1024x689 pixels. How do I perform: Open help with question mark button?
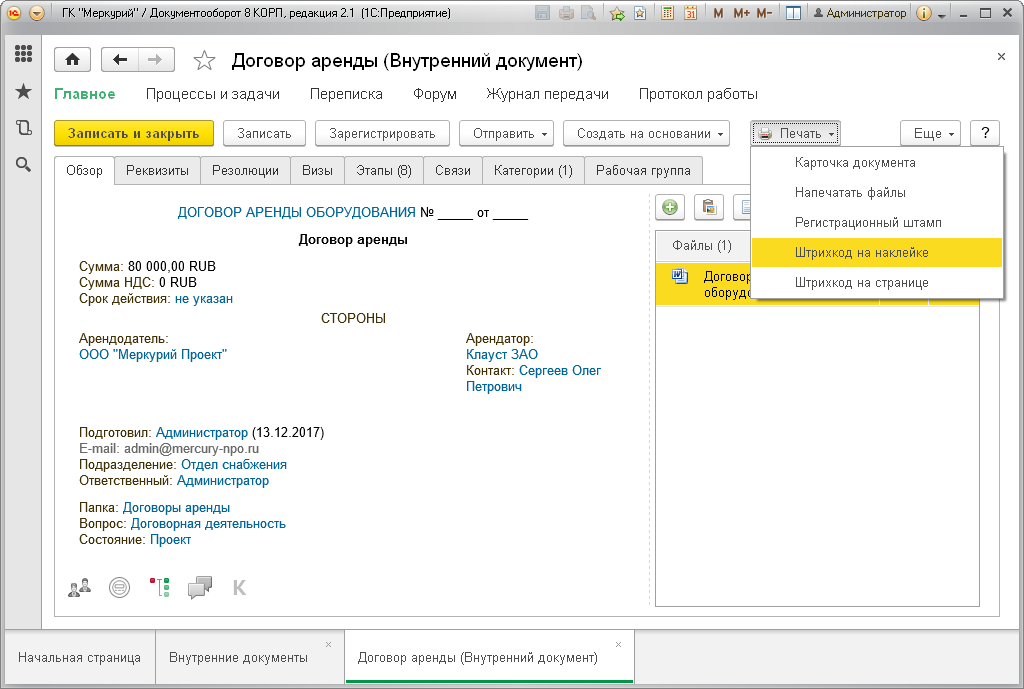[x=985, y=133]
